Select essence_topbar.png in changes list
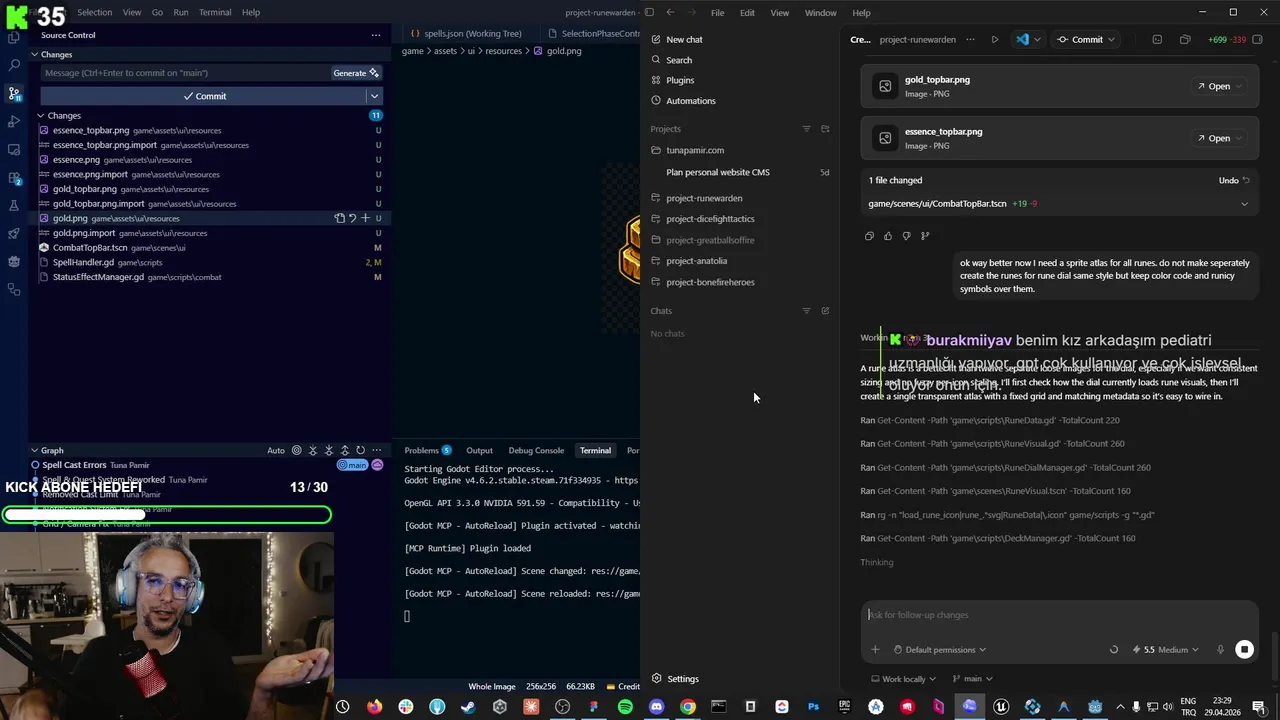Screen dimensions: 1280x720 (x=210, y=130)
